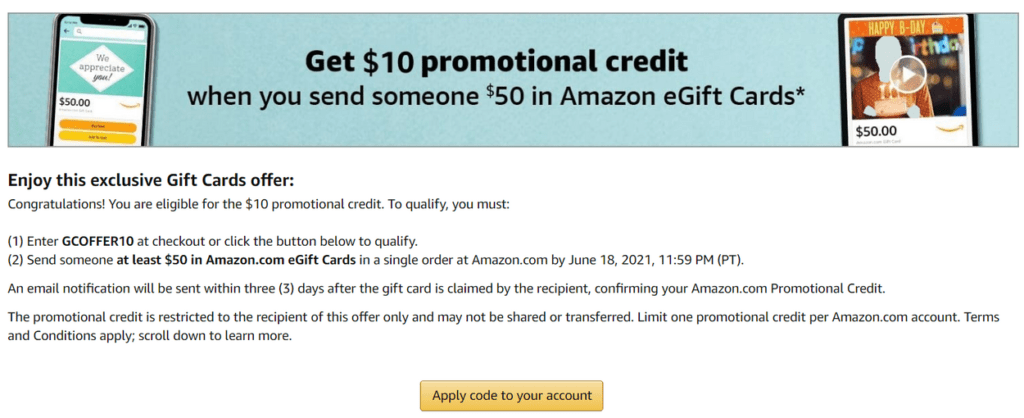The height and width of the screenshot is (418, 1024).
Task: Click the $50.00 price on the tablet card
Action: [x=877, y=129]
